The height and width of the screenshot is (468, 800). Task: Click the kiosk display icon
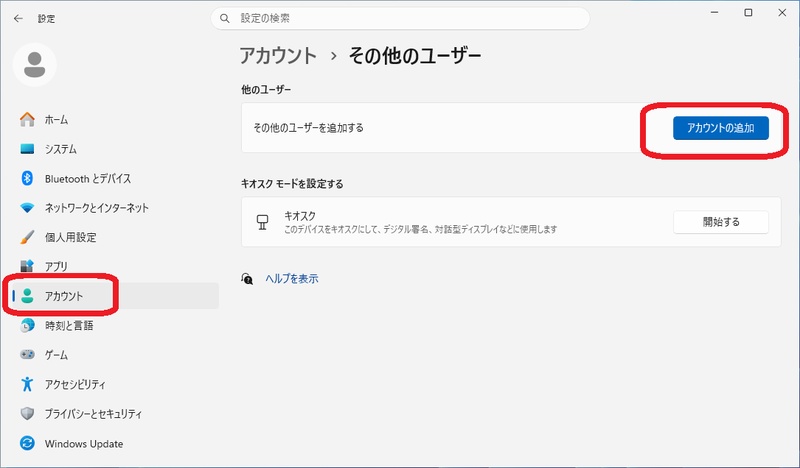pyautogui.click(x=262, y=222)
